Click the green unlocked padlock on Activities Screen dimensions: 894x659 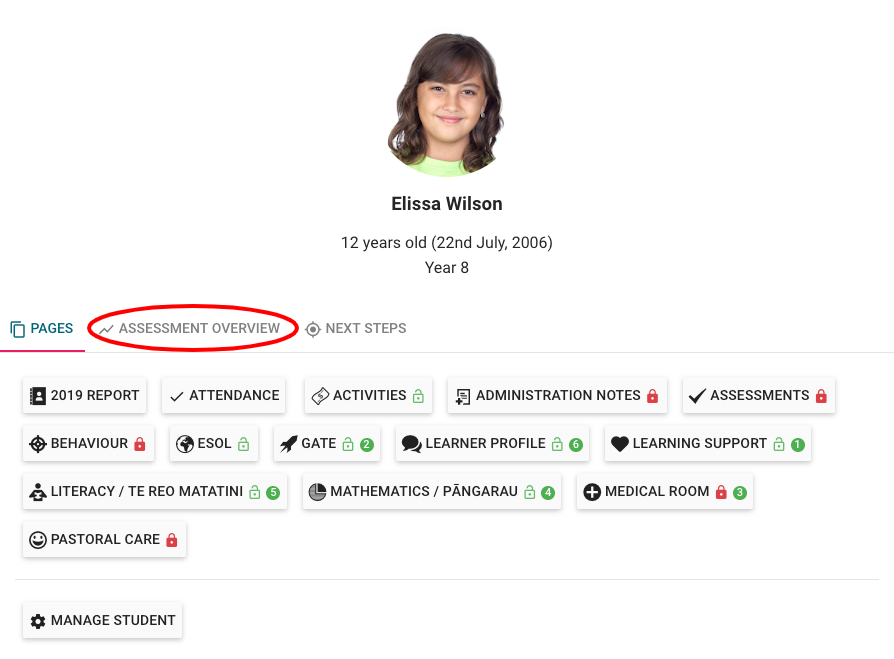(418, 396)
